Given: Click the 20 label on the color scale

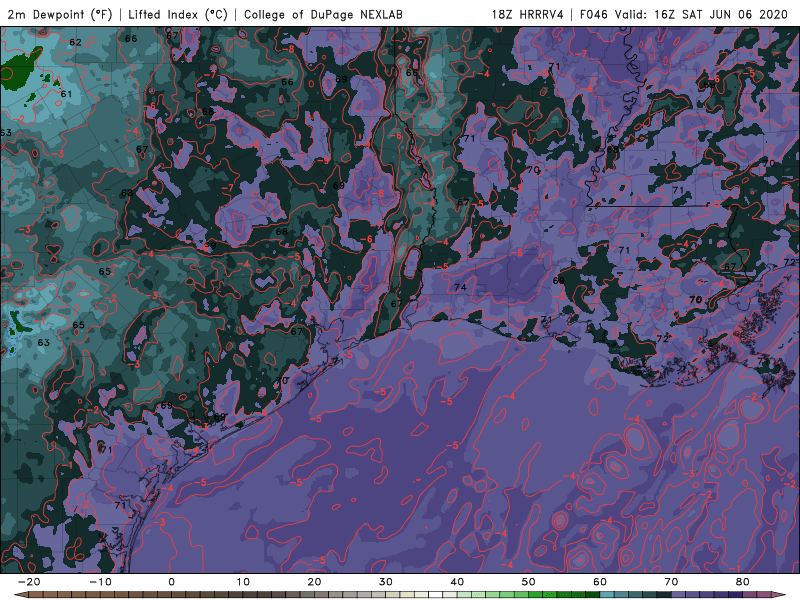Looking at the screenshot, I should (x=314, y=582).
